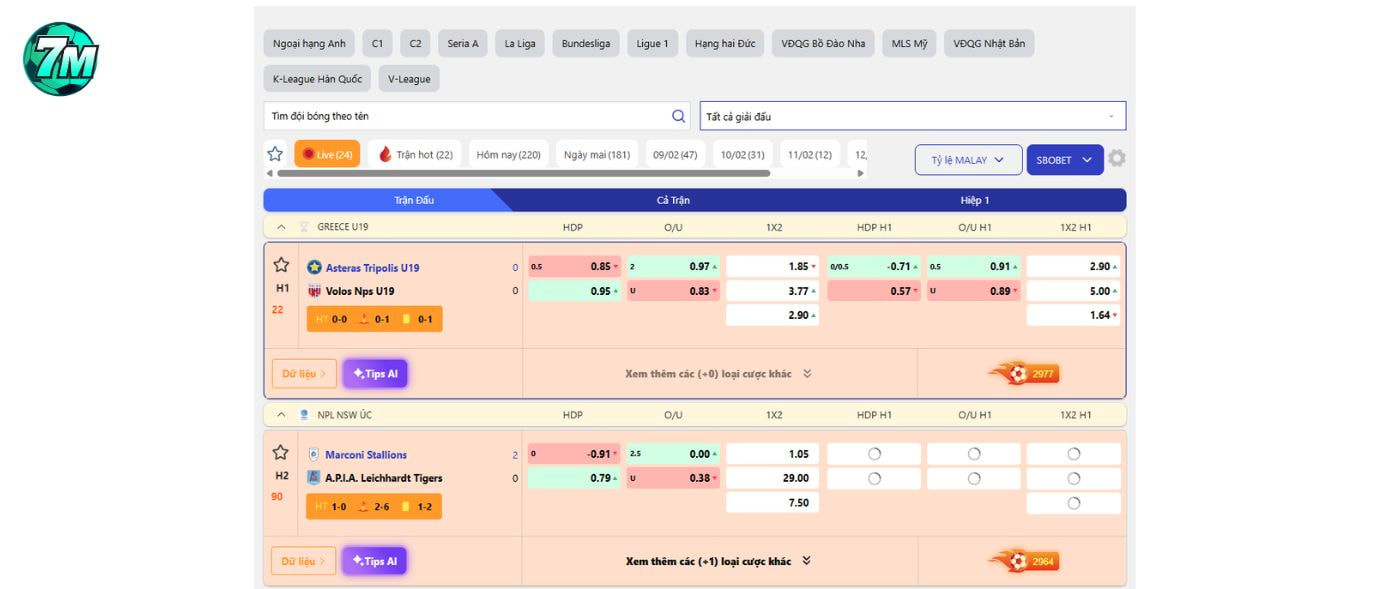Switch to the Hiệp 1 tab

click(x=975, y=200)
